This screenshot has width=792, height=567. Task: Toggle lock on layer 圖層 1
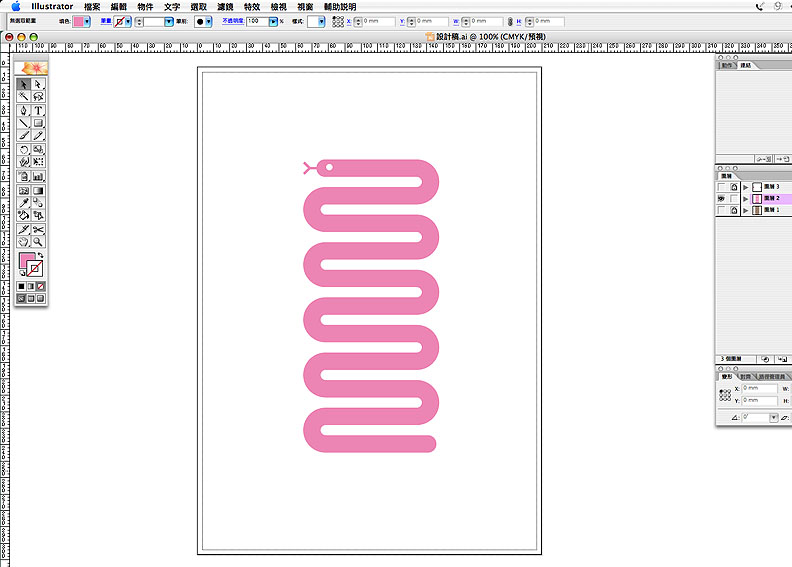734,210
